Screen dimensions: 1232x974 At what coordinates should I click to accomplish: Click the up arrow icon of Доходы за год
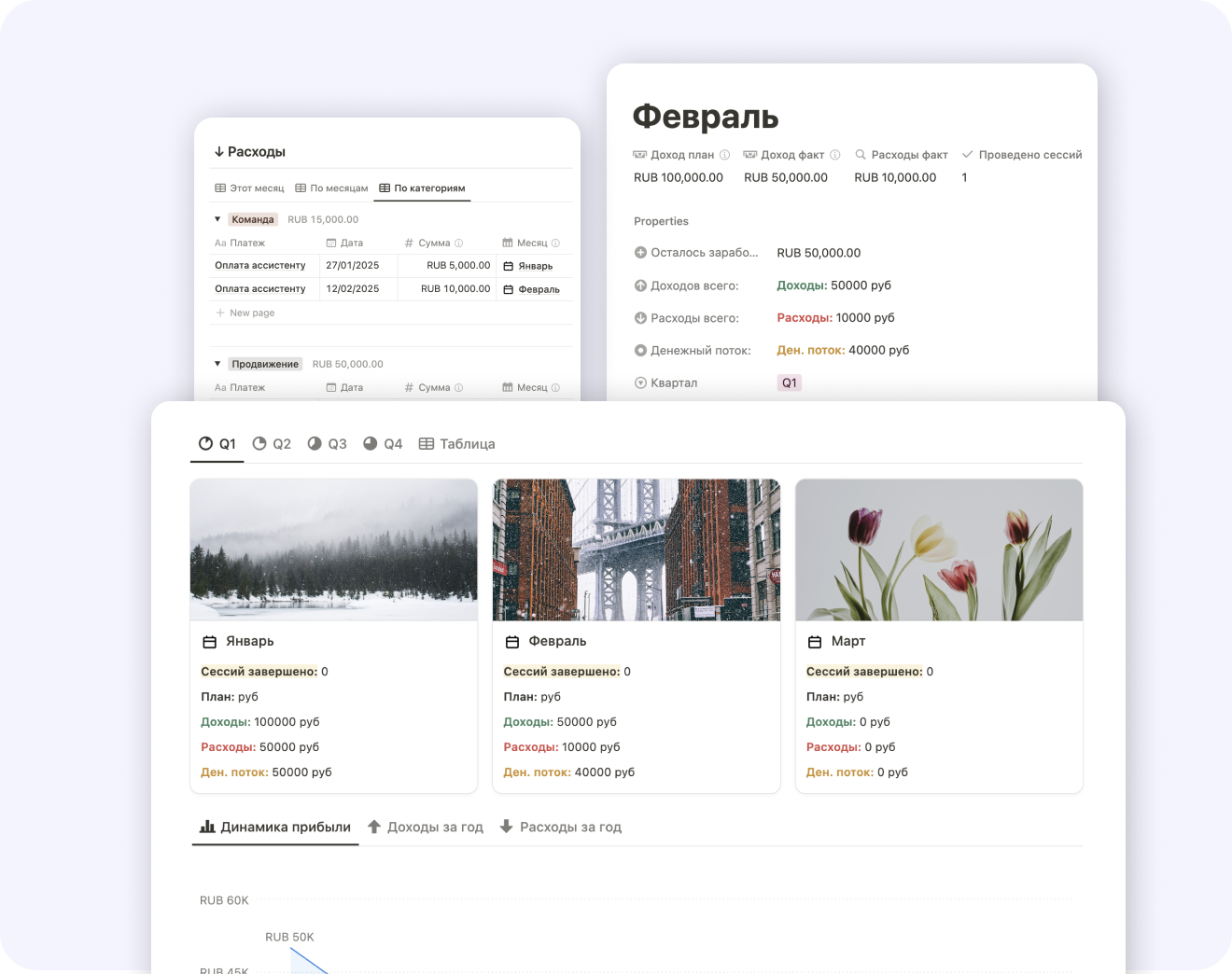pyautogui.click(x=374, y=827)
